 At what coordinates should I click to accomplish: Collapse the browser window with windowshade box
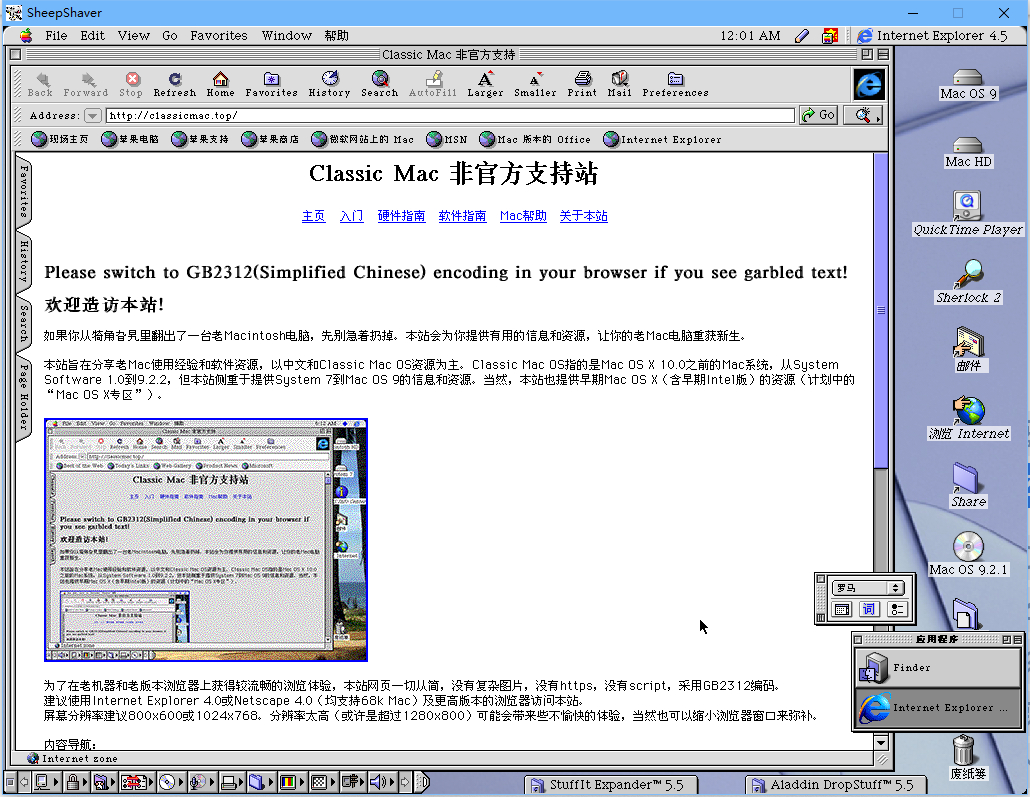[883, 55]
